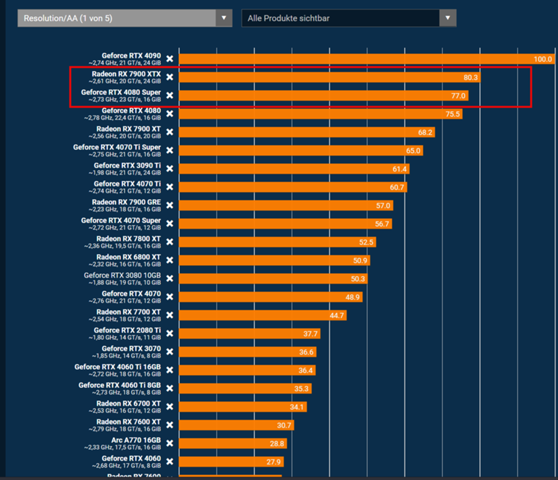Remove Geforce RTX 2080 Ti via X icon

(170, 333)
